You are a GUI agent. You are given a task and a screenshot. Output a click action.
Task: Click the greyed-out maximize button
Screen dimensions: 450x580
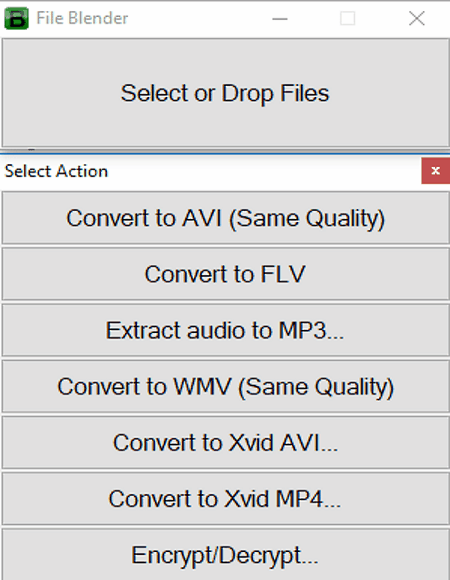click(x=348, y=18)
